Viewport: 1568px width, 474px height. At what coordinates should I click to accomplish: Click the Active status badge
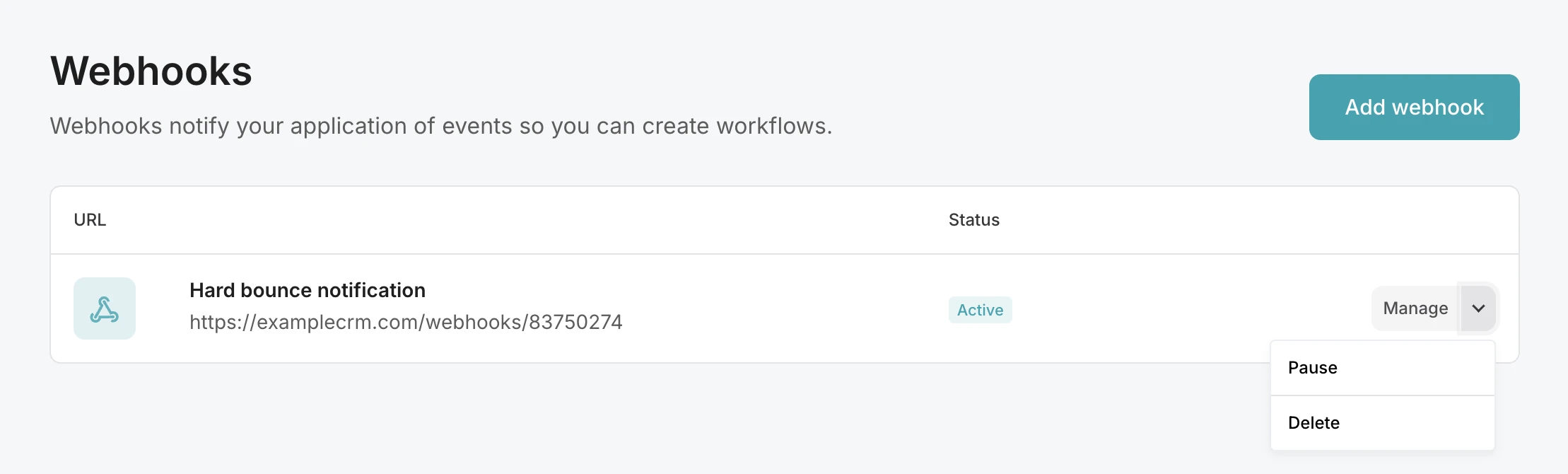(980, 310)
